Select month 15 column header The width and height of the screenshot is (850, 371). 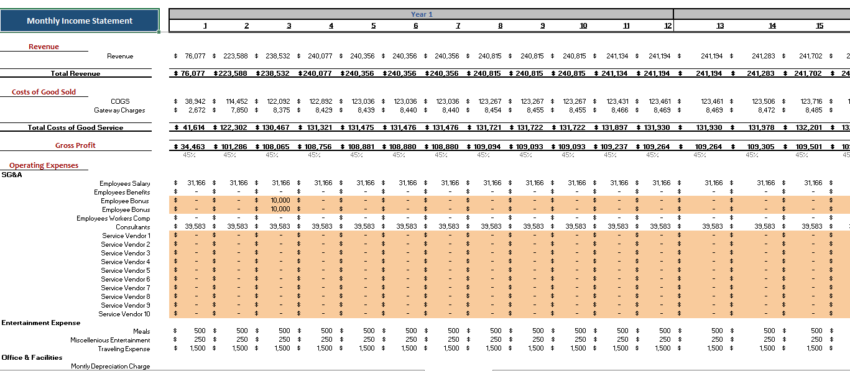[x=820, y=26]
